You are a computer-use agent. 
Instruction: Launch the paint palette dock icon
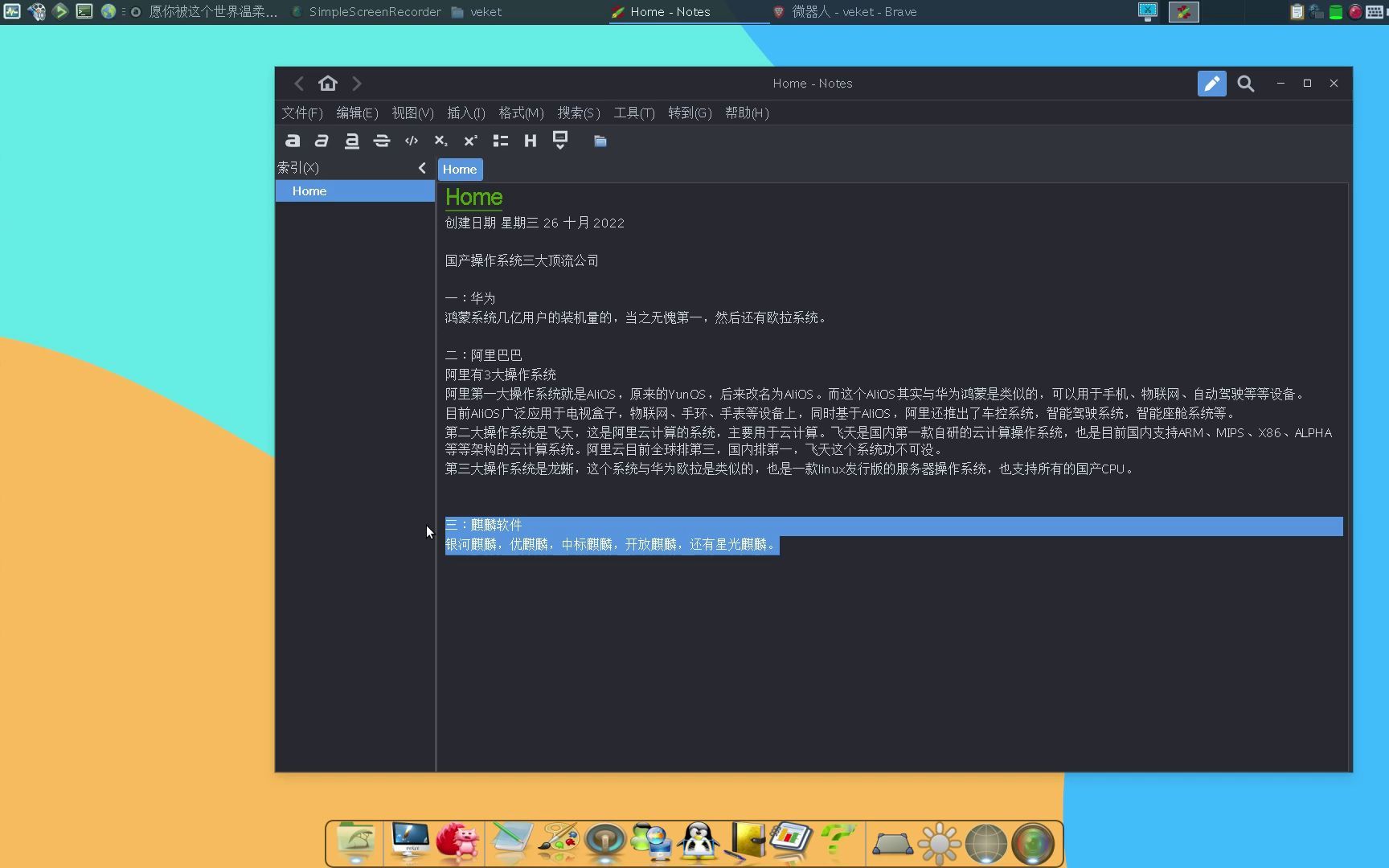tap(558, 842)
